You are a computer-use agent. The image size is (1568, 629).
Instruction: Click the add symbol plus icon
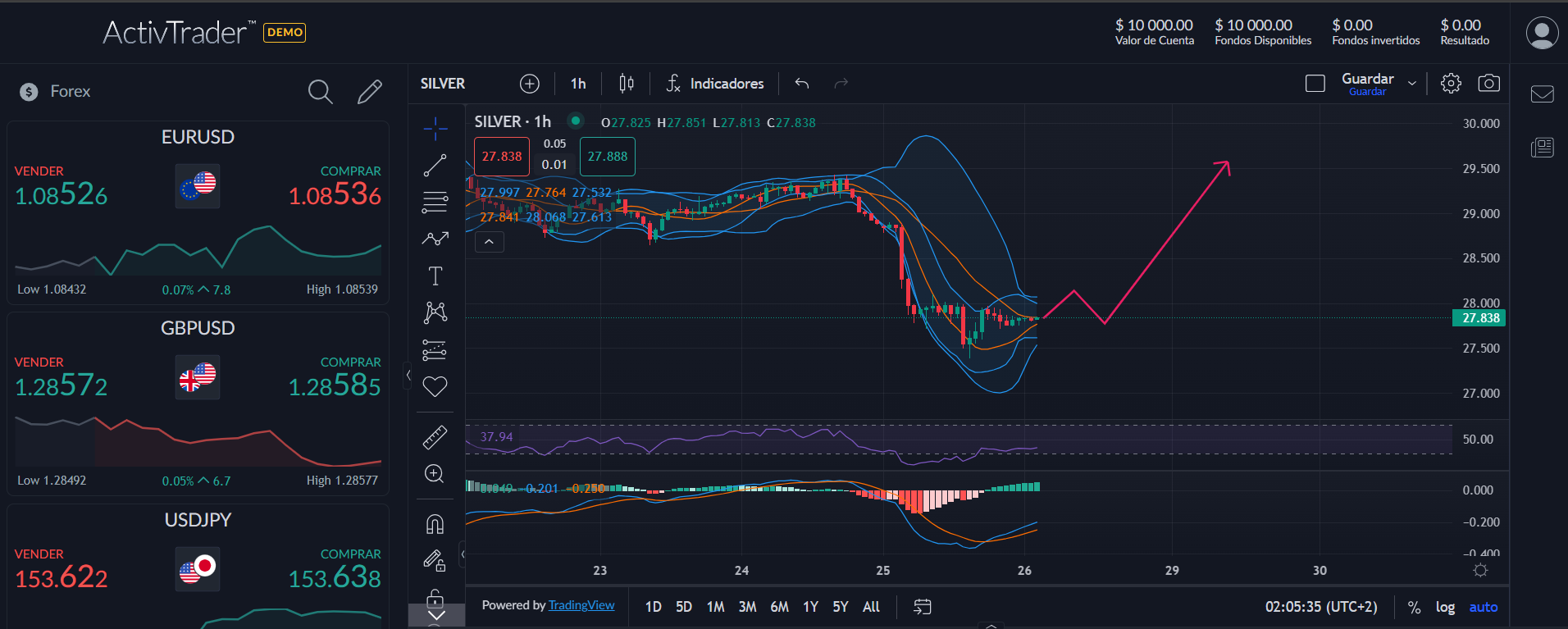pyautogui.click(x=530, y=84)
